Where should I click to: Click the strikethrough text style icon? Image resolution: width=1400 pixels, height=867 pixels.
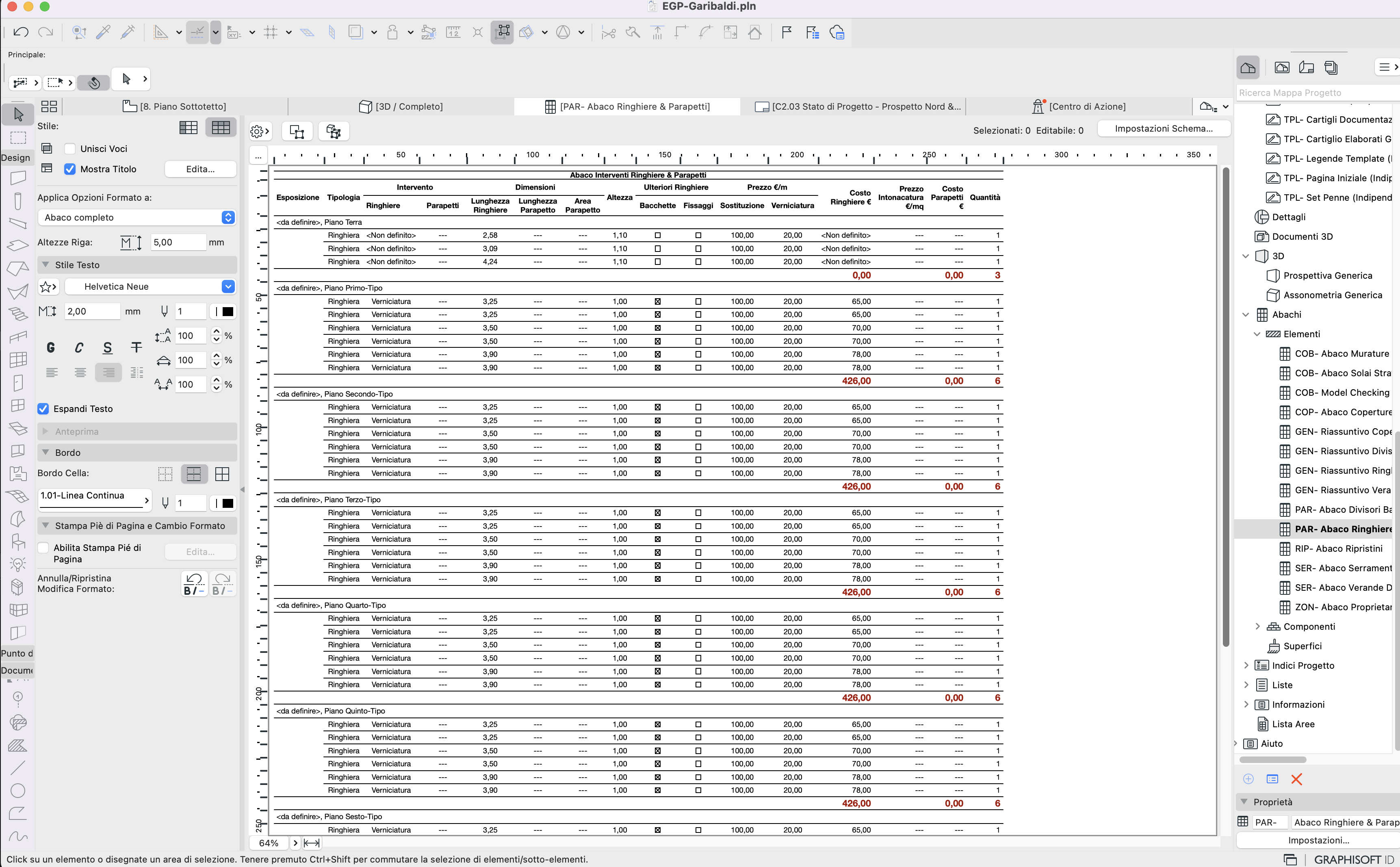(x=137, y=347)
